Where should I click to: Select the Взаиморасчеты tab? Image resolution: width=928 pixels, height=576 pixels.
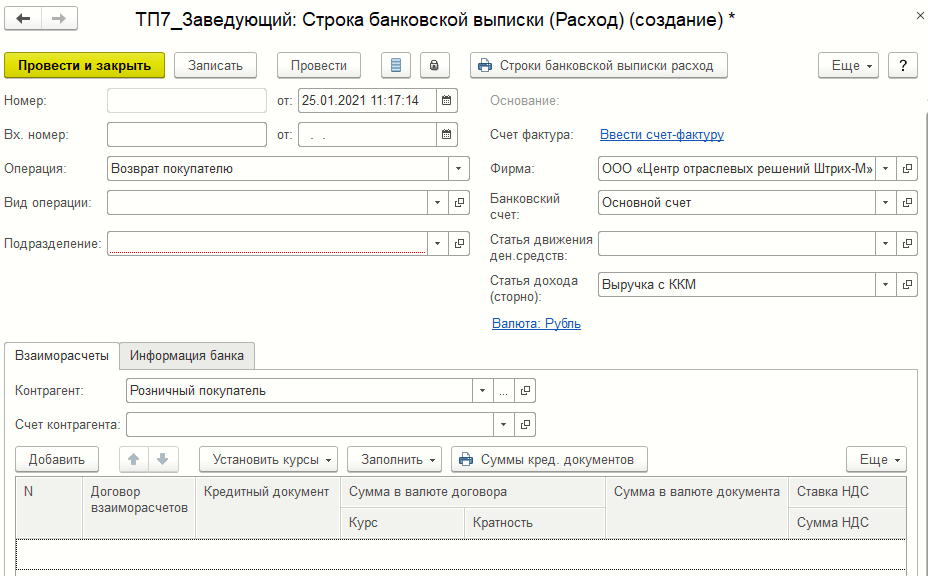(x=62, y=356)
